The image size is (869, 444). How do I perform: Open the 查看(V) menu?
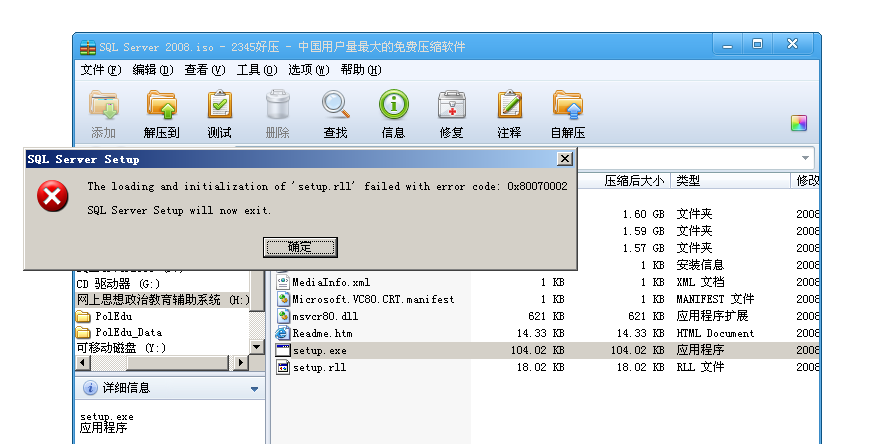[x=205, y=70]
